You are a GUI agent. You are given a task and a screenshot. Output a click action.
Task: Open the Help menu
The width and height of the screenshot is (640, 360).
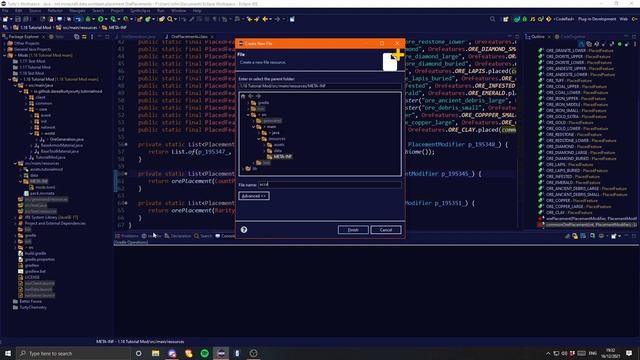pos(197,11)
